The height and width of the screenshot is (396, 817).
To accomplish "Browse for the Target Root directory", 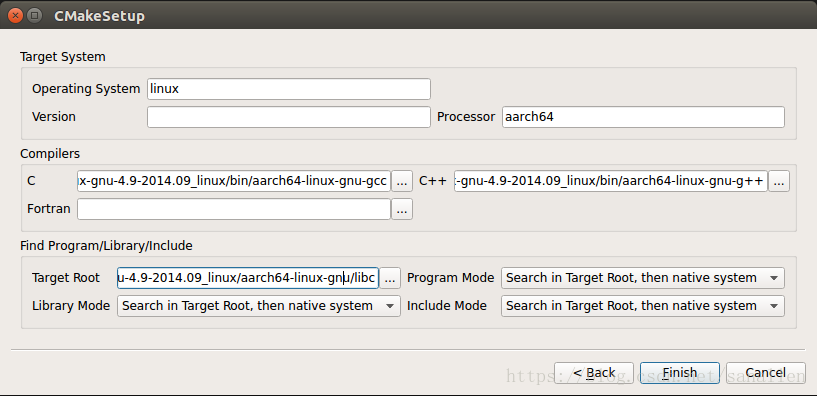I will [x=390, y=278].
